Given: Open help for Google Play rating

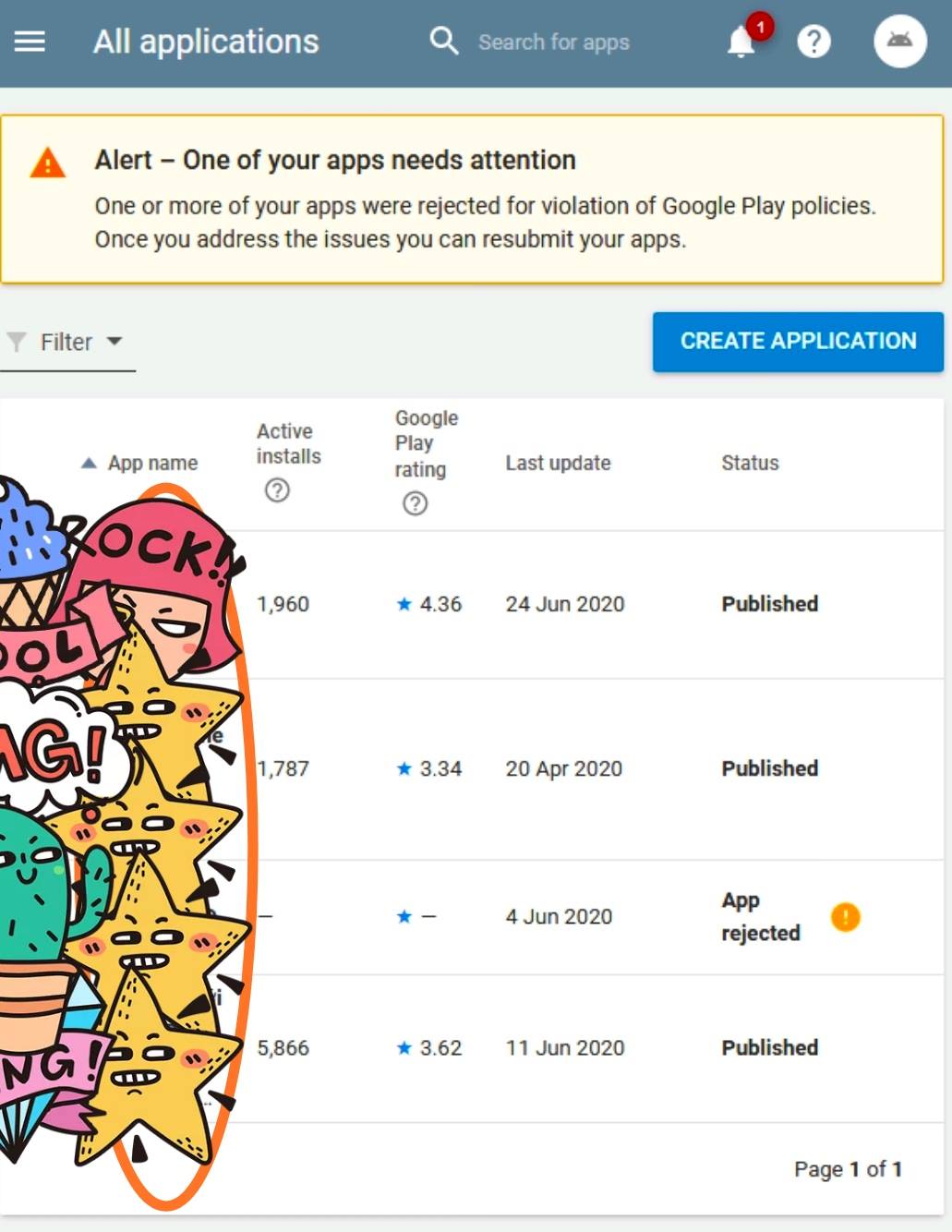Looking at the screenshot, I should tap(415, 502).
